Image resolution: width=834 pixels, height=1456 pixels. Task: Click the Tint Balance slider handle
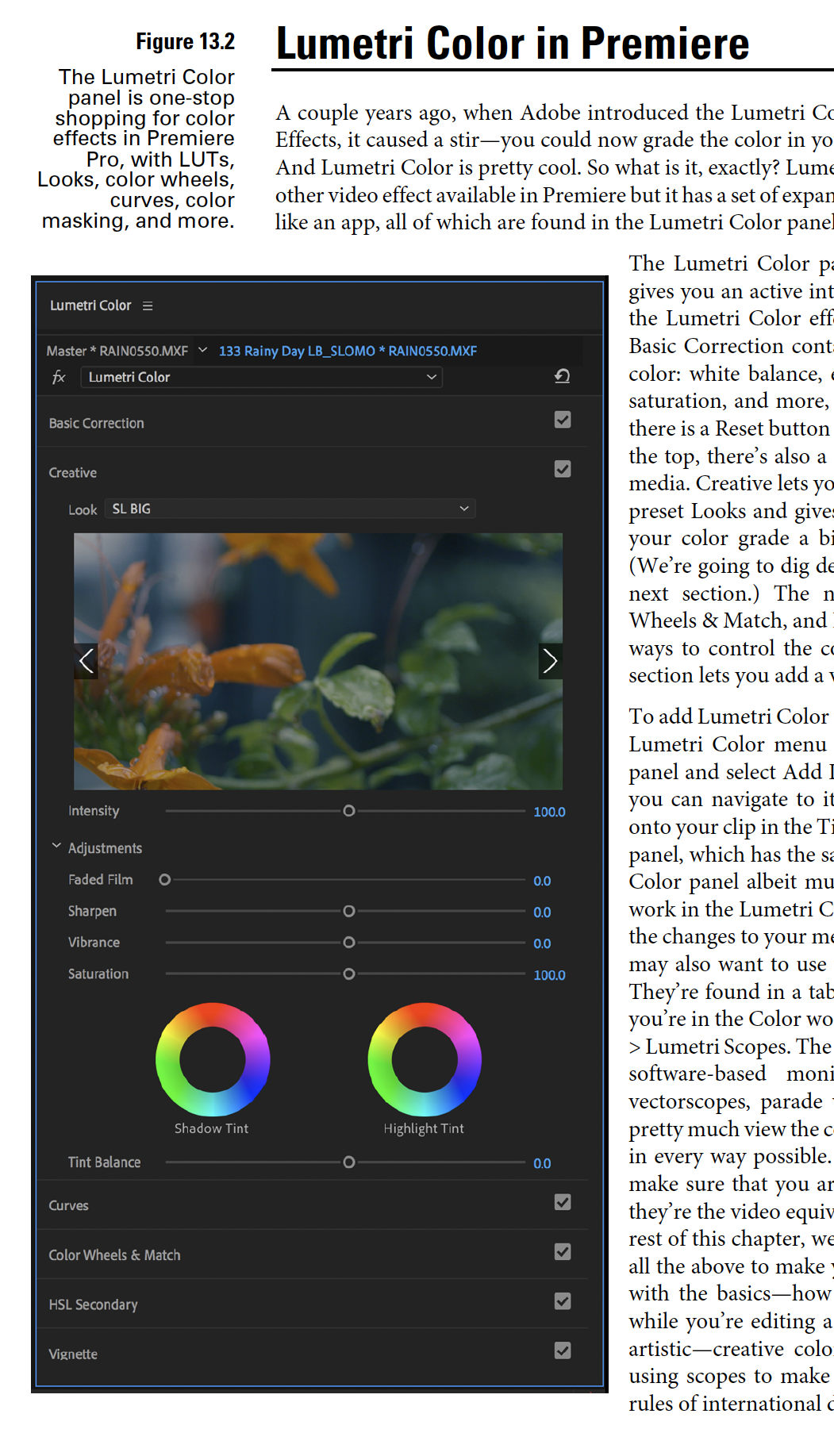coord(349,1162)
